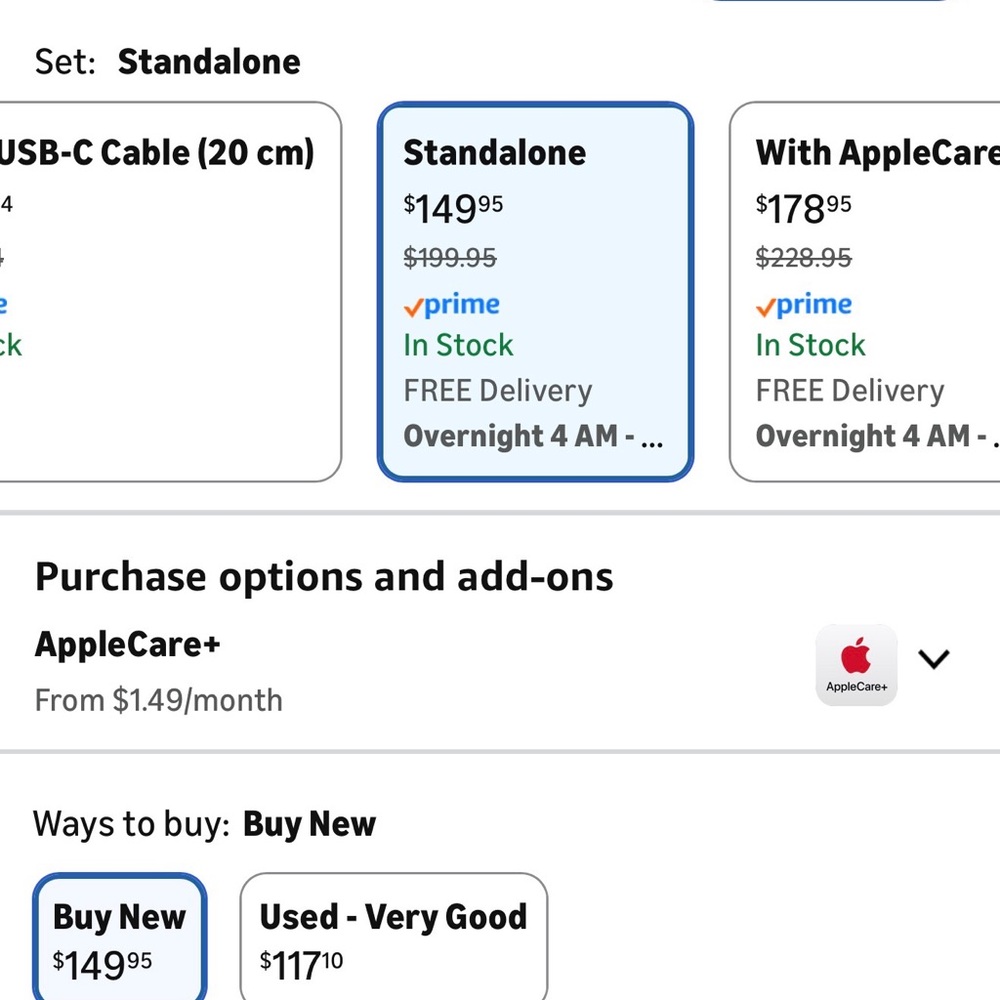Screen dimensions: 1000x1000
Task: Select the Standalone set option card
Action: [535, 291]
